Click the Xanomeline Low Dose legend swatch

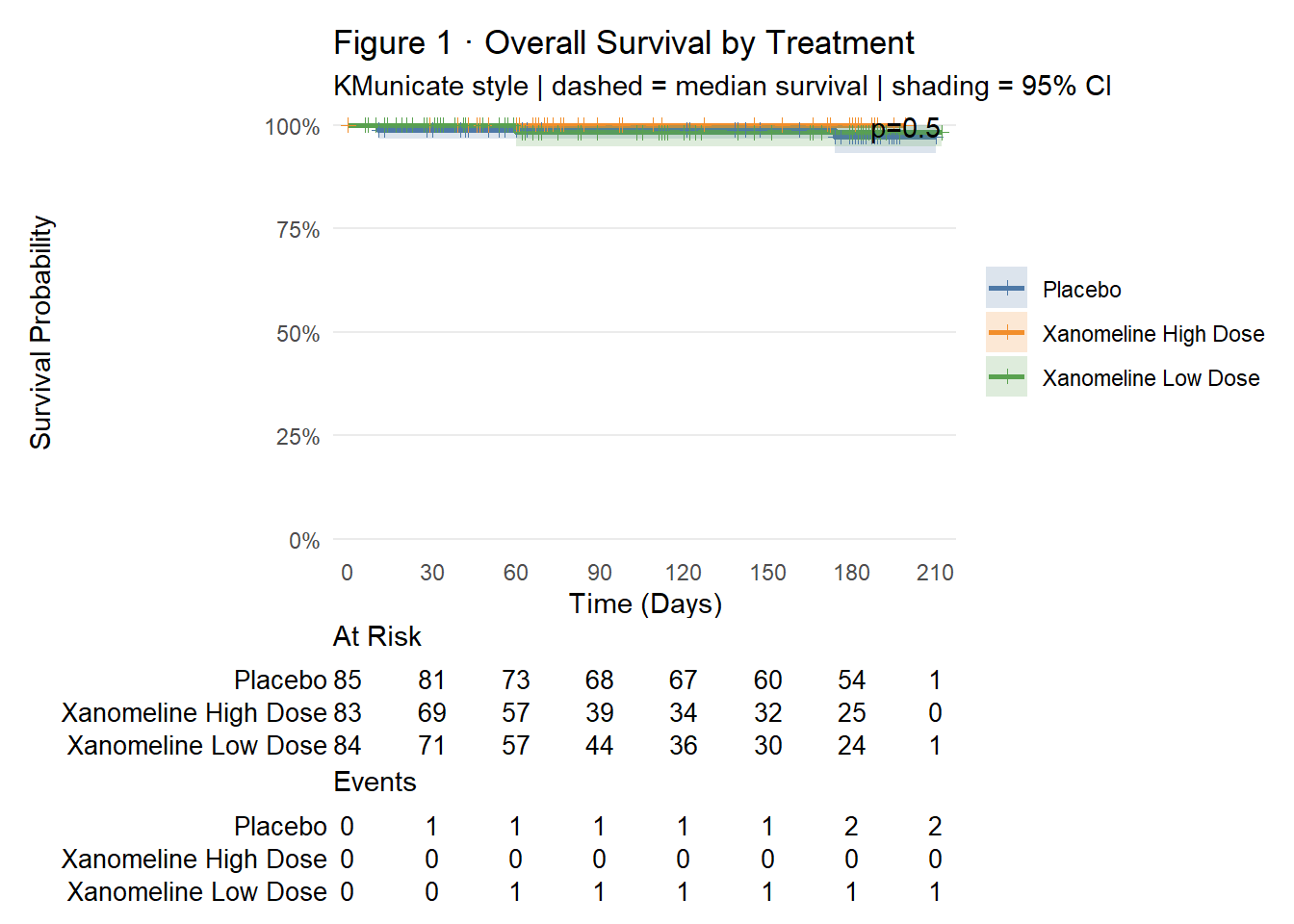pyautogui.click(x=1006, y=376)
